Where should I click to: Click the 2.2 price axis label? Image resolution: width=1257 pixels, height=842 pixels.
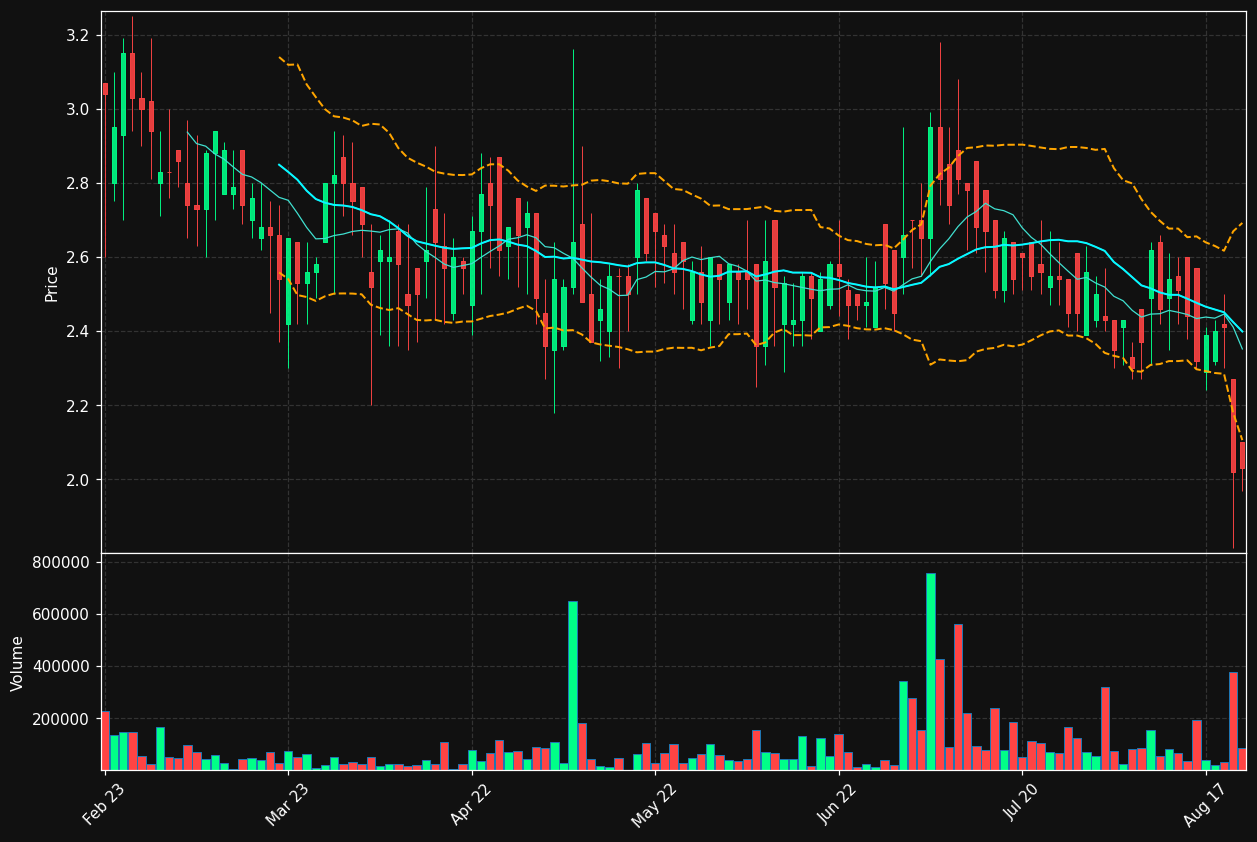tap(77, 406)
